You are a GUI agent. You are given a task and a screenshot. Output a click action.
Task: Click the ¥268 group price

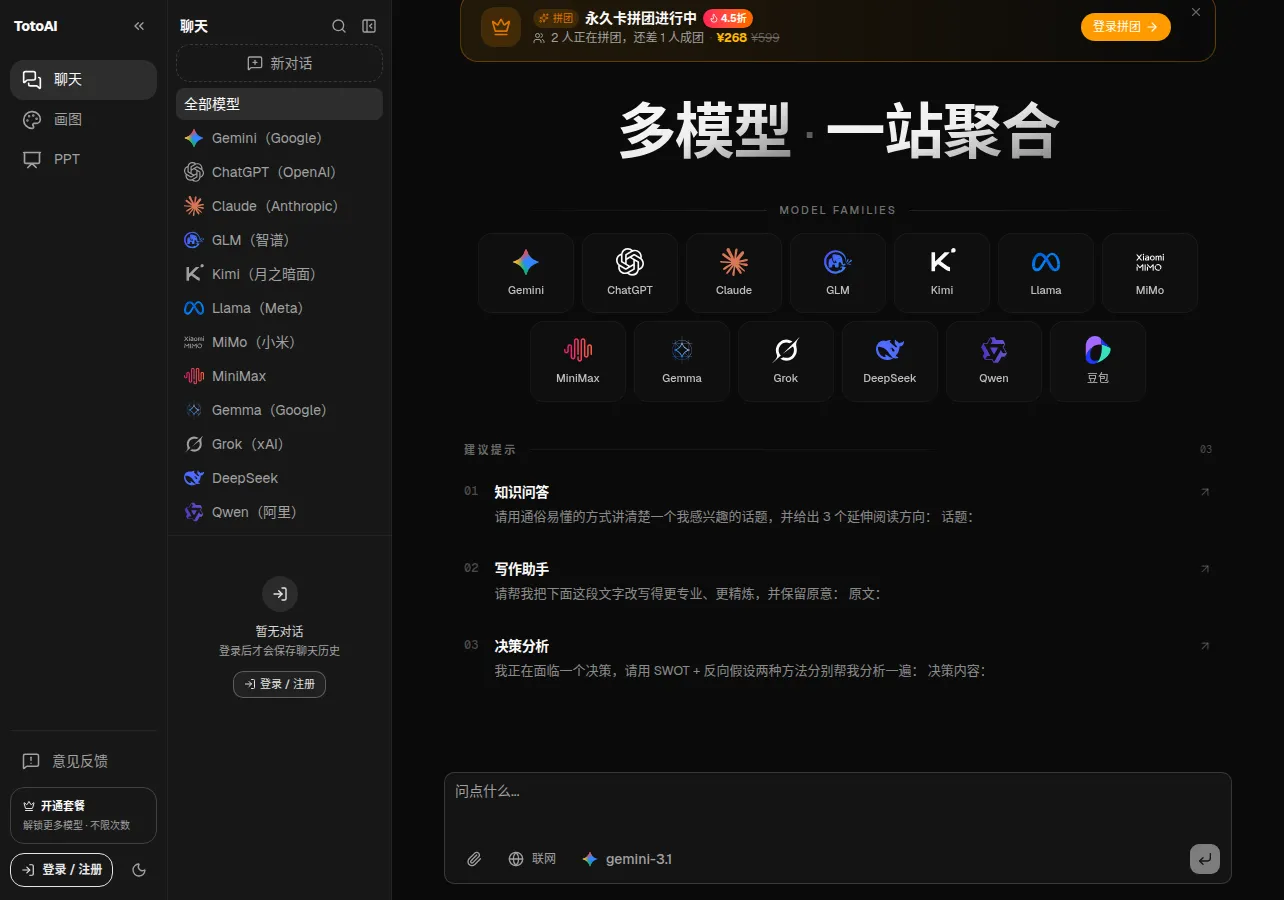732,38
